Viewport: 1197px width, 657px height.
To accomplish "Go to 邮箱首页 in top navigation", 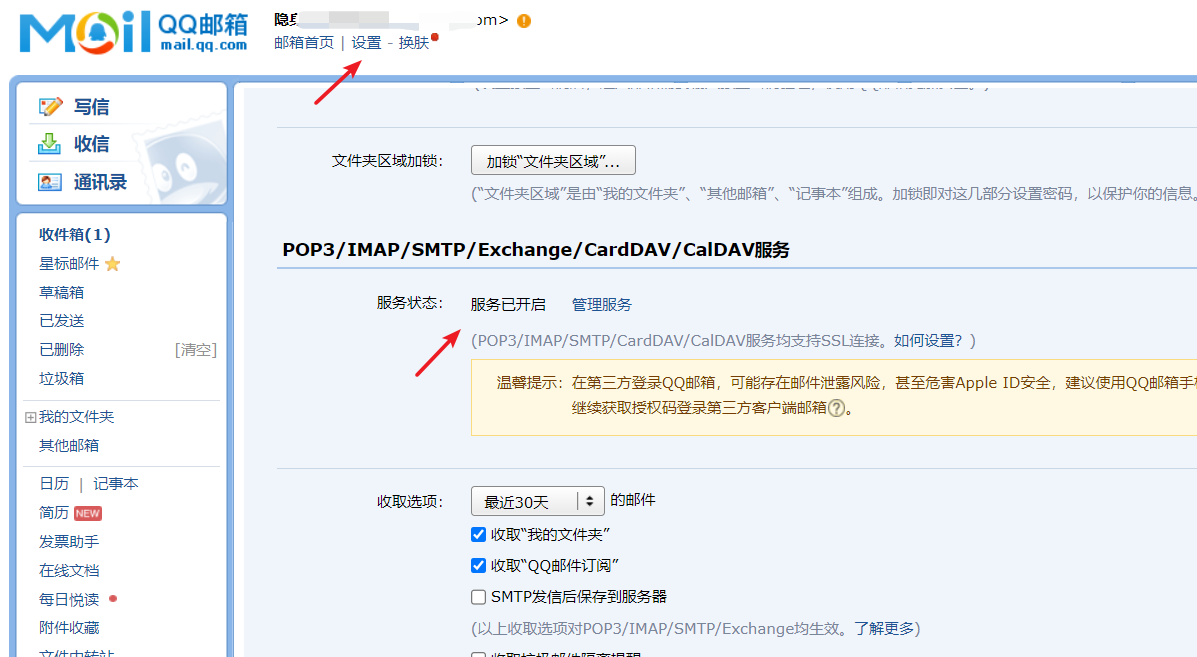I will [x=304, y=43].
